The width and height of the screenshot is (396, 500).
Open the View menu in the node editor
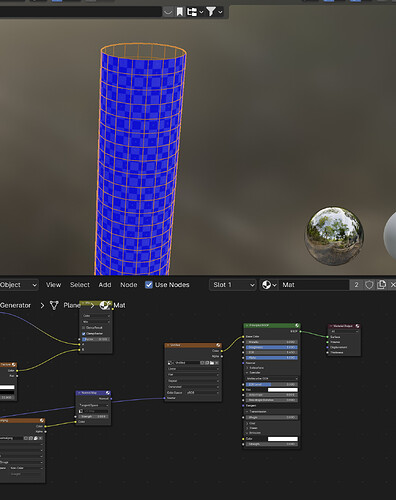point(53,285)
